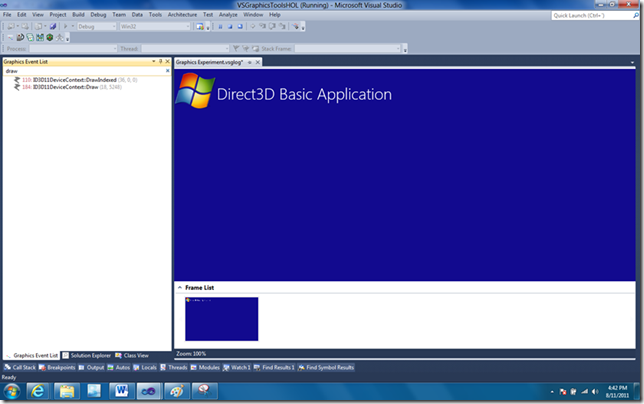
Task: Click the green shield graphics toolbar icon
Action: (50, 37)
